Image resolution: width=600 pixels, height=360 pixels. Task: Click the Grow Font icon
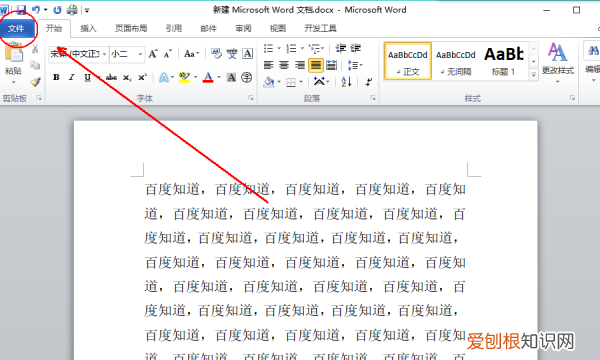pyautogui.click(x=153, y=54)
